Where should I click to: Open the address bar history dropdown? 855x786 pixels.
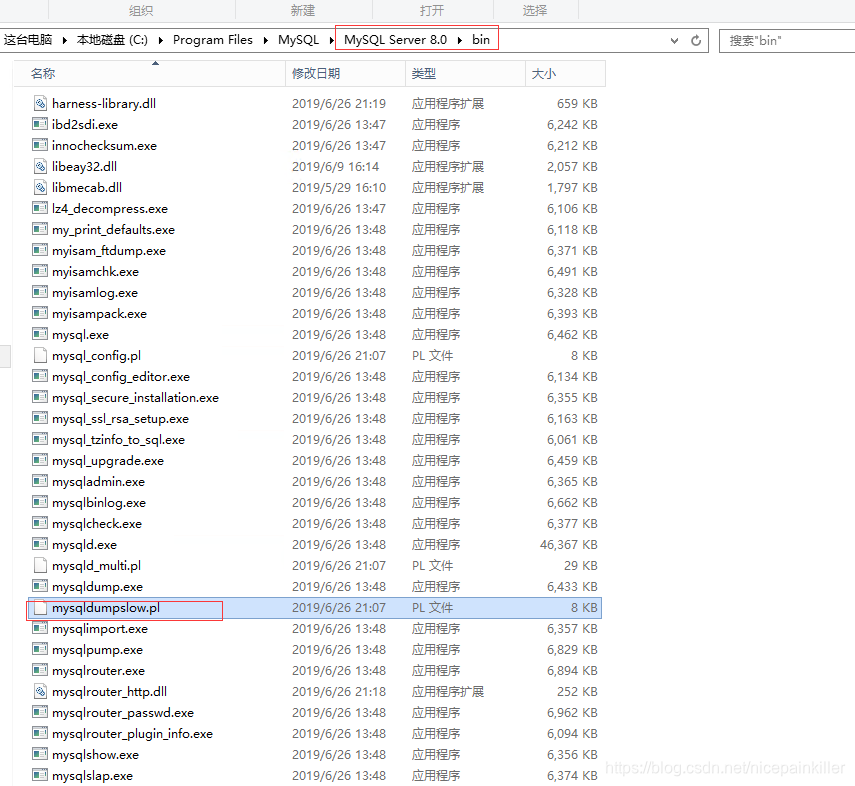(x=675, y=40)
